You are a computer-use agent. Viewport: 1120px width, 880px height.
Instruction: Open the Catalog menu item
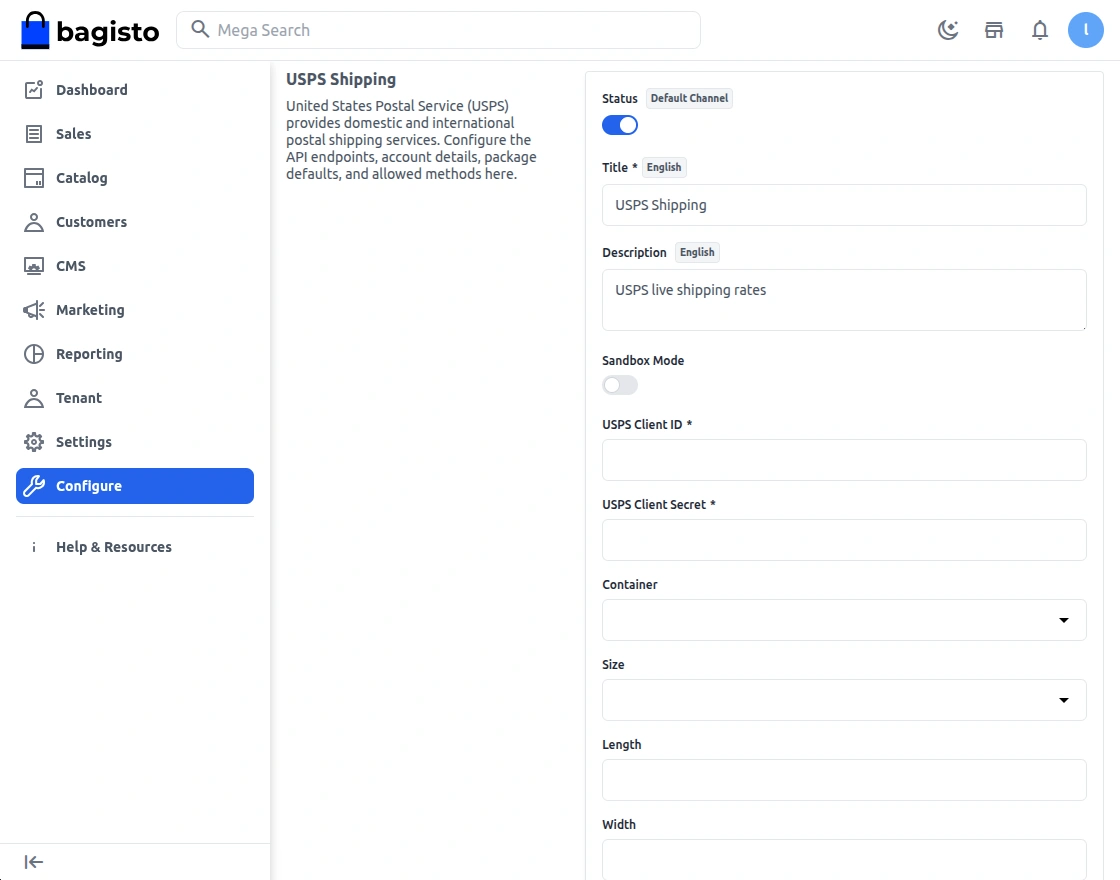click(134, 178)
